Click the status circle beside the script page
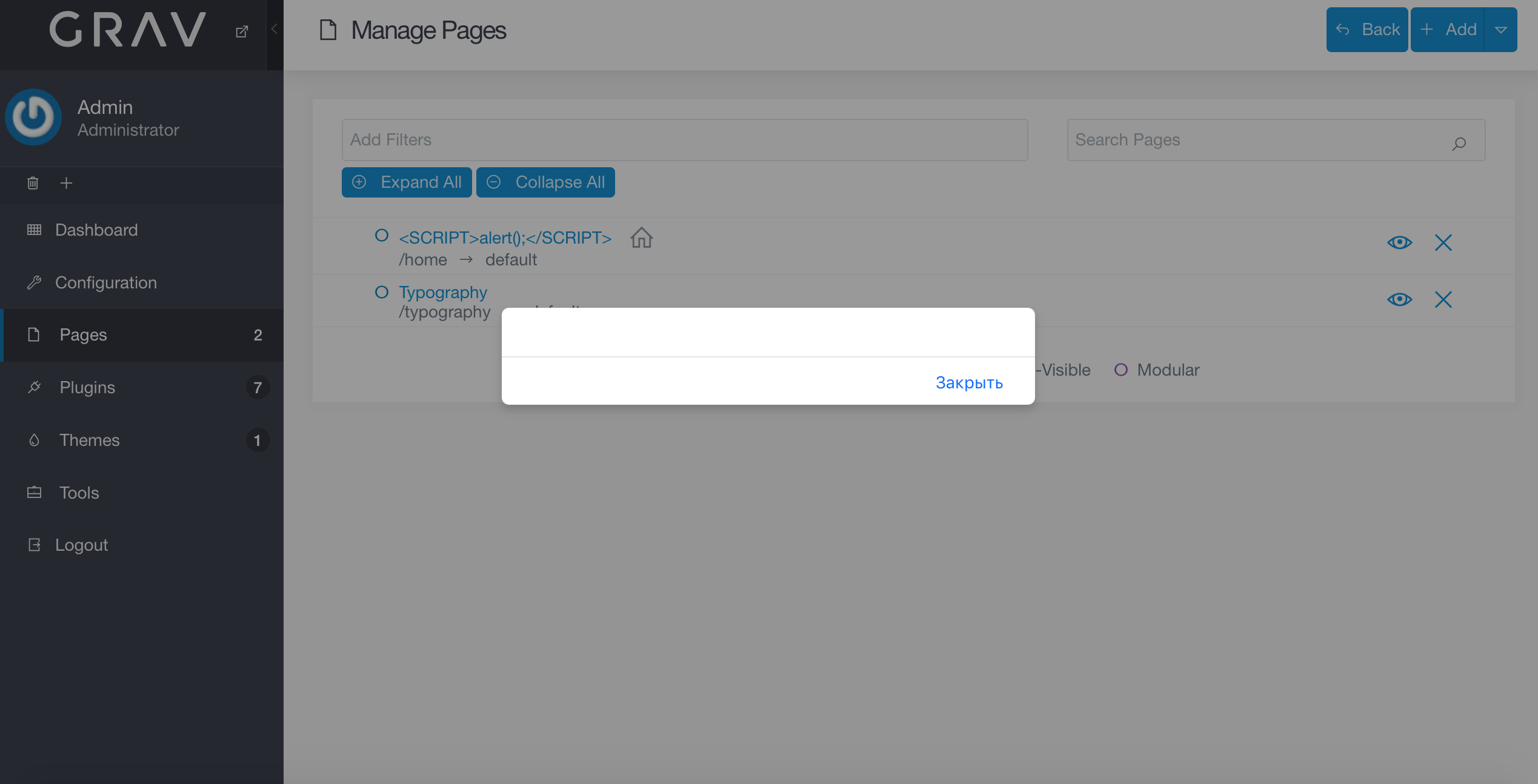The height and width of the screenshot is (784, 1538). 381,235
